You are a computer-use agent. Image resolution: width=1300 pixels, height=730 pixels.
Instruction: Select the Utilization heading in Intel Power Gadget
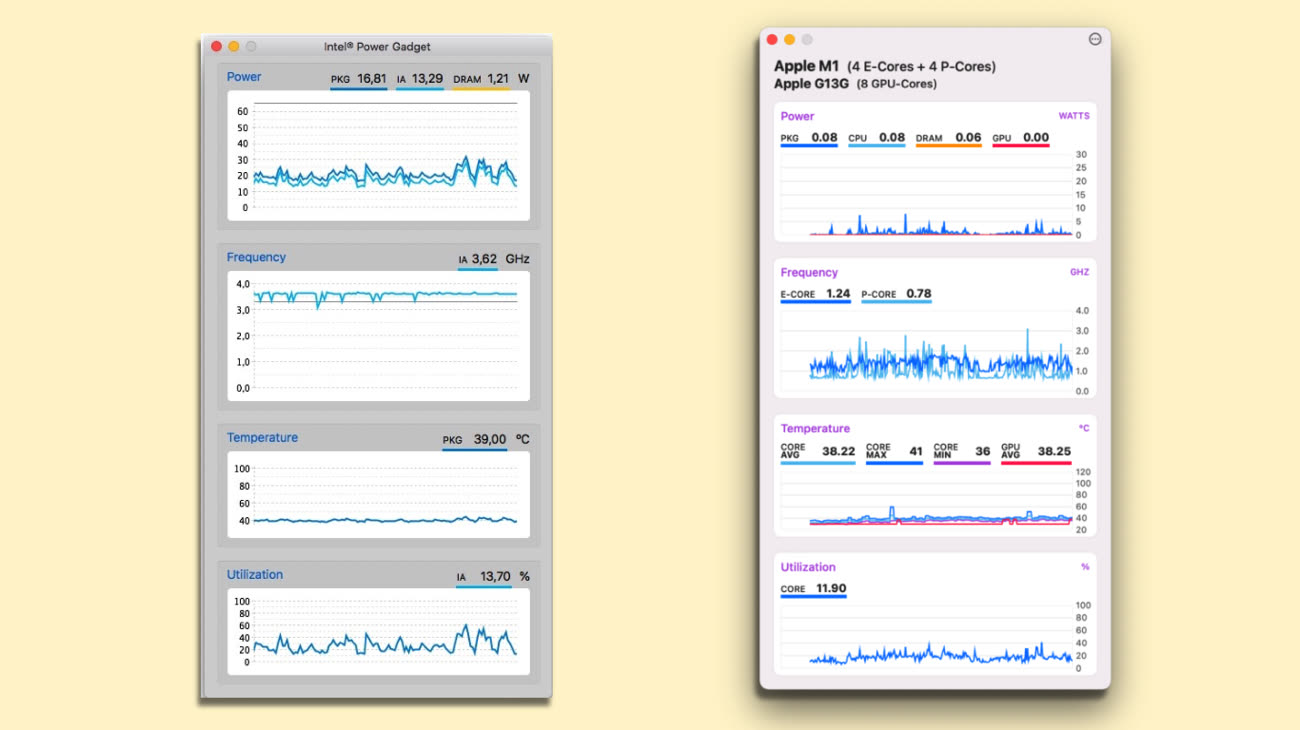pyautogui.click(x=255, y=575)
